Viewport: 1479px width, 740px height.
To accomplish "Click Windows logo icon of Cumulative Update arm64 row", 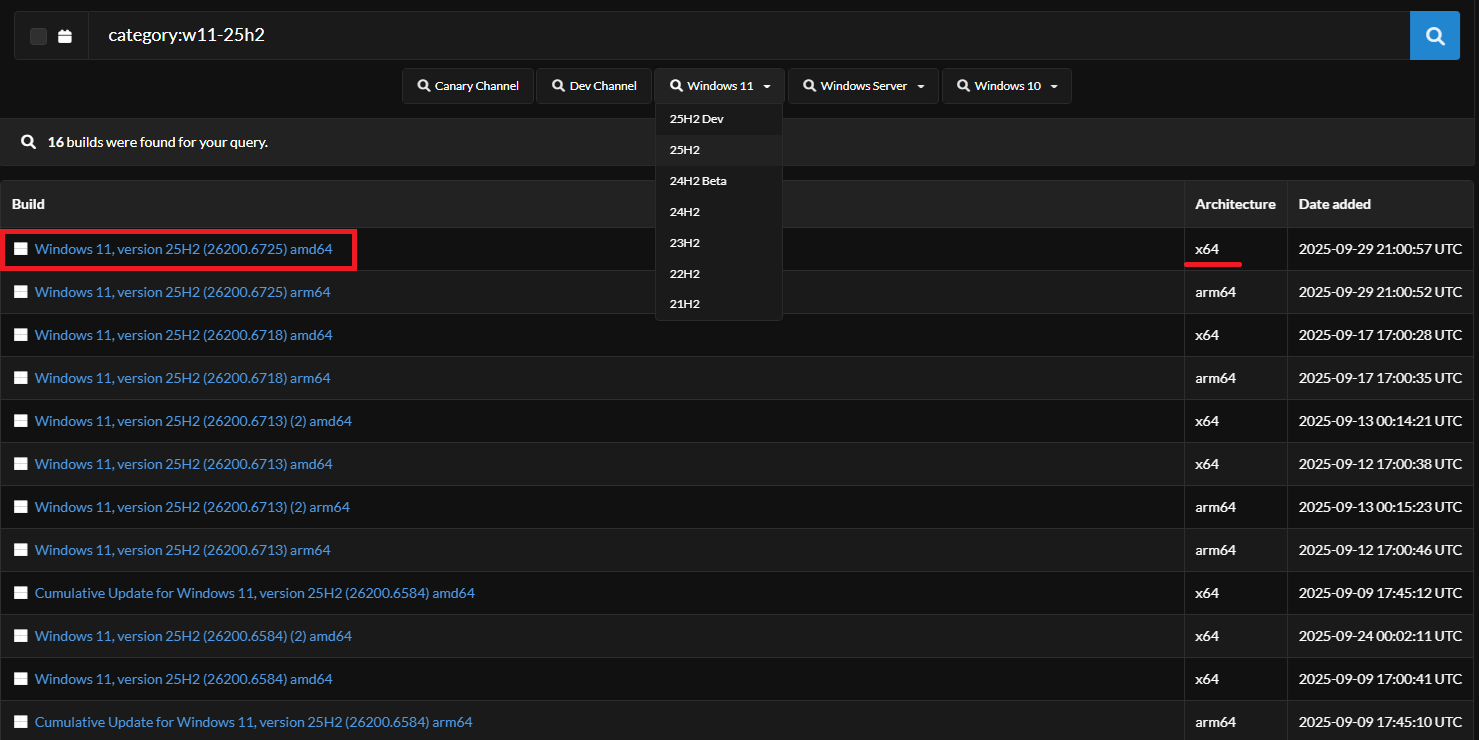I will [21, 722].
